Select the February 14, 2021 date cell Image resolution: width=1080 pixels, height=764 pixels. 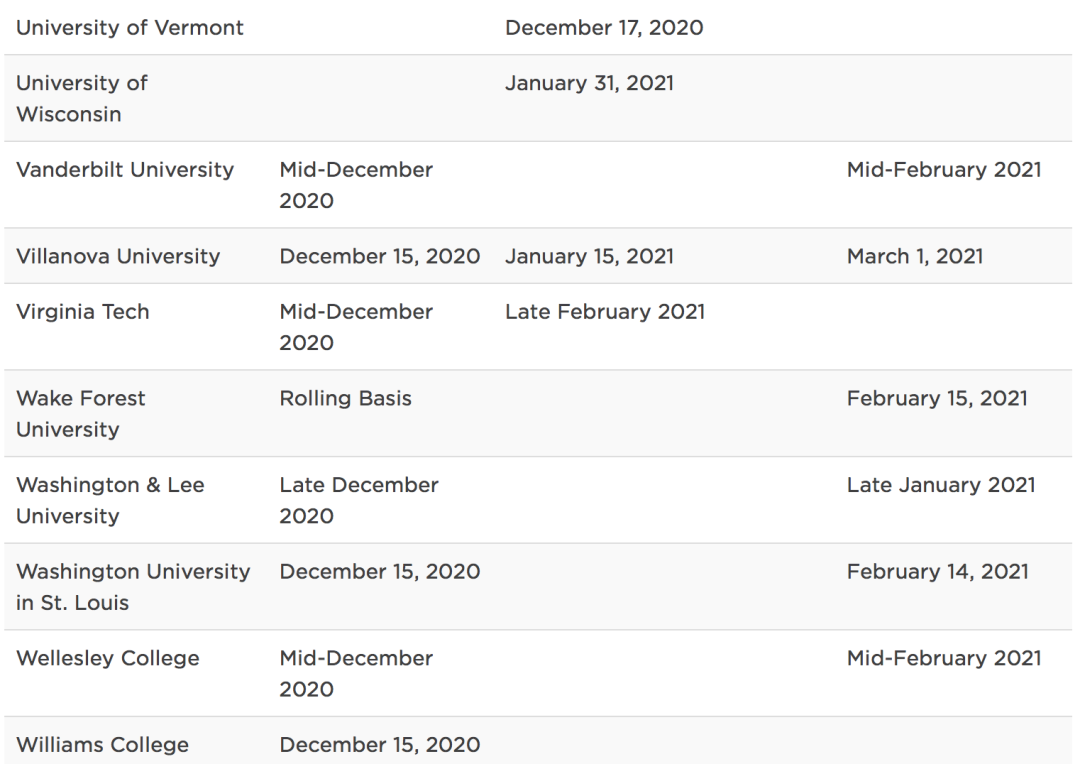click(937, 572)
